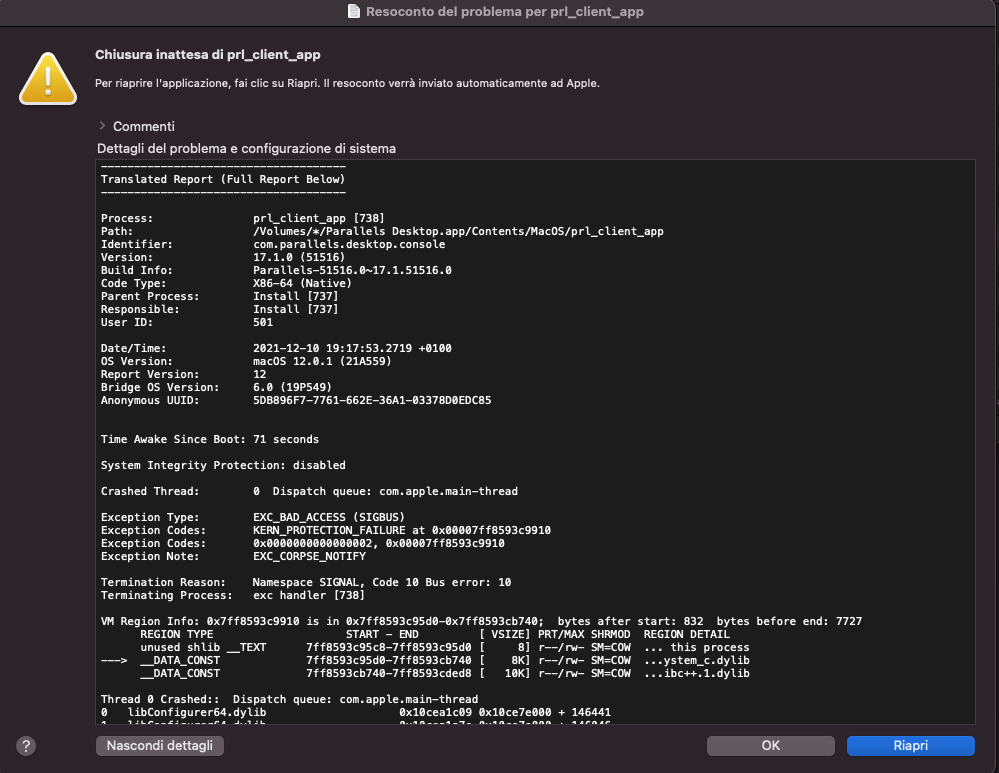
Task: Click the Anonymous UUID value
Action: point(372,400)
